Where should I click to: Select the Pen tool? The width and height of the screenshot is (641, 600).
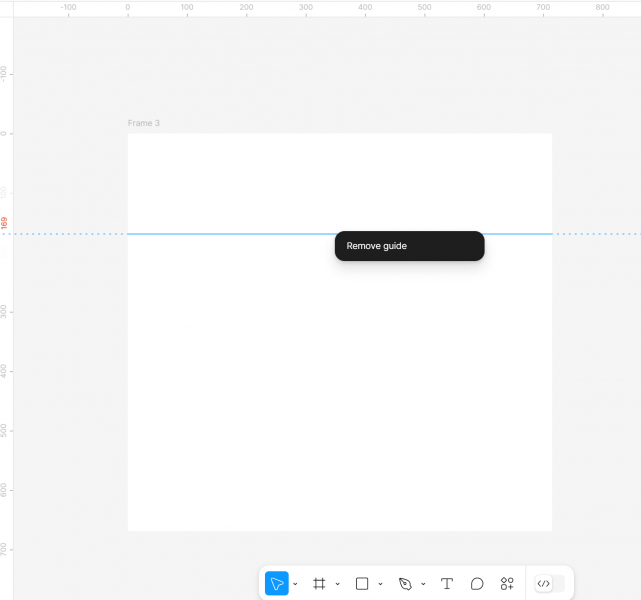click(x=405, y=583)
